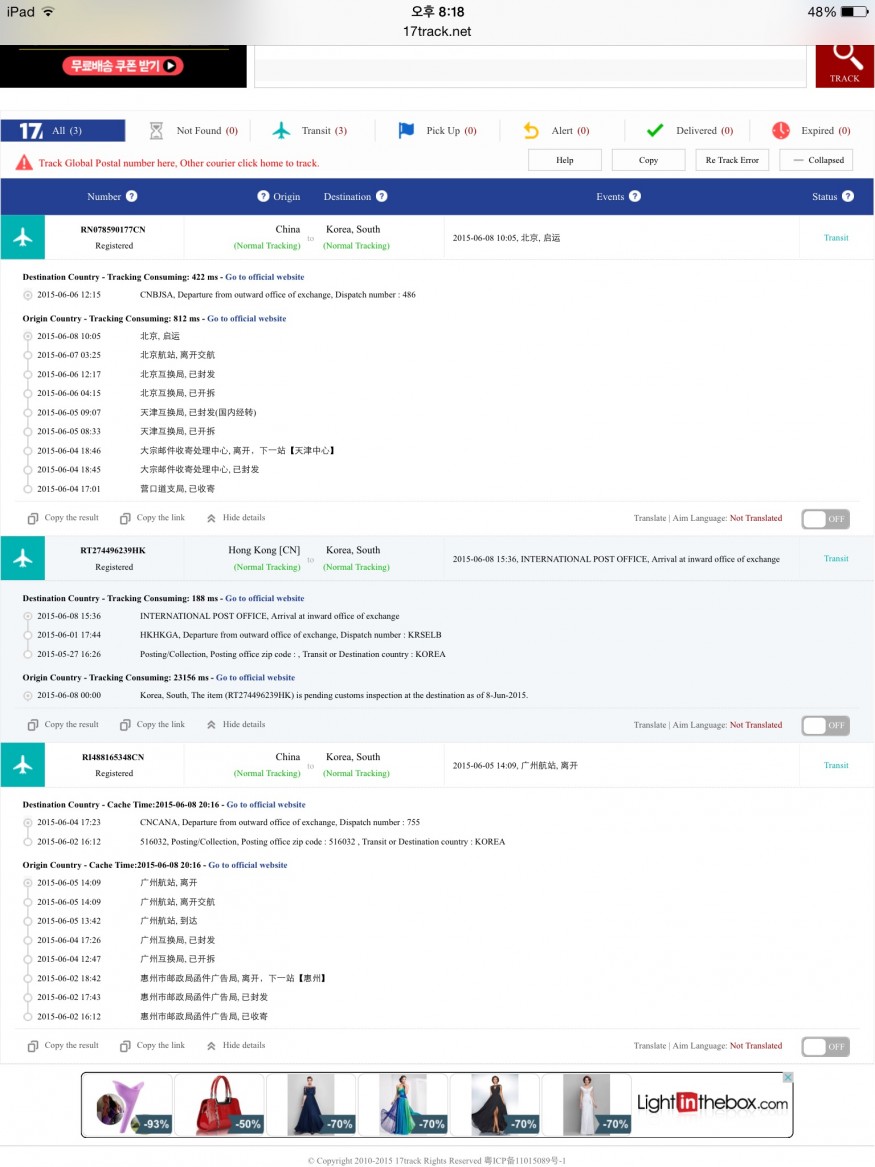Toggle translation switch for RT274496239HK
875x1167 pixels.
[x=826, y=725]
